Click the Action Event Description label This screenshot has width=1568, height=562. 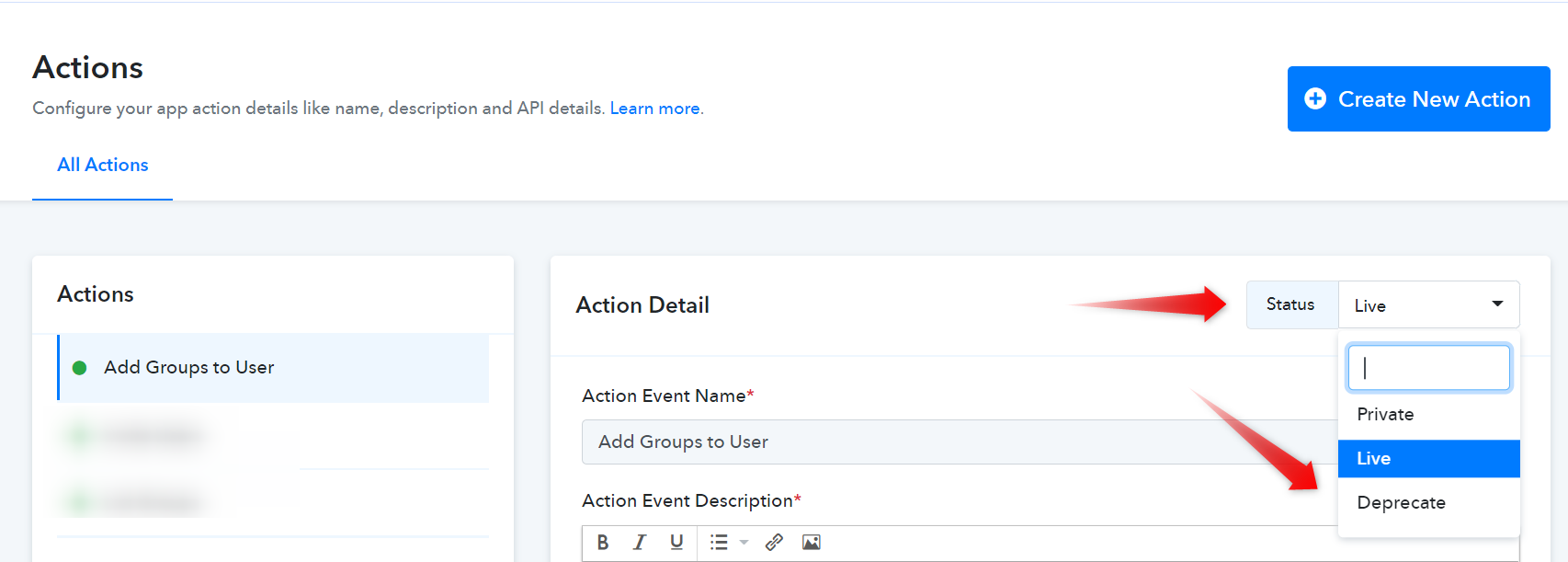(x=691, y=500)
